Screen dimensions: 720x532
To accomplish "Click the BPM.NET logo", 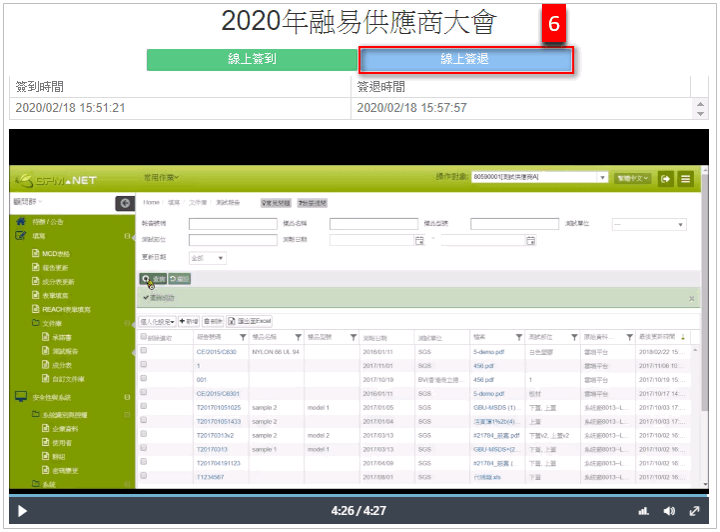I will point(56,180).
